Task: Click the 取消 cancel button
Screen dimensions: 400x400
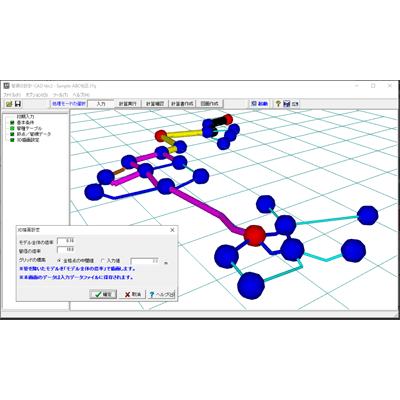Action: [132, 294]
